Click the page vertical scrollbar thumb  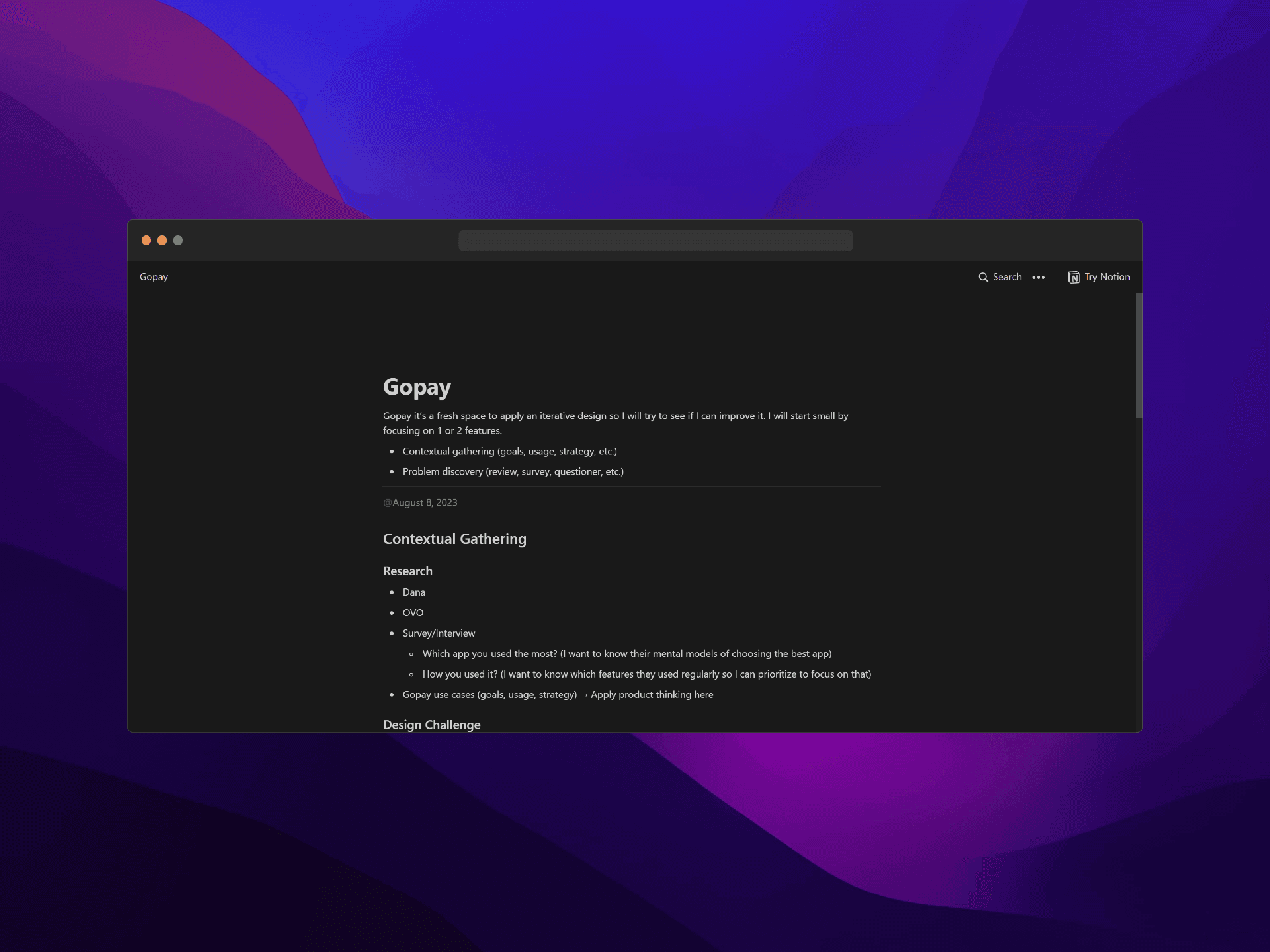[x=1138, y=355]
